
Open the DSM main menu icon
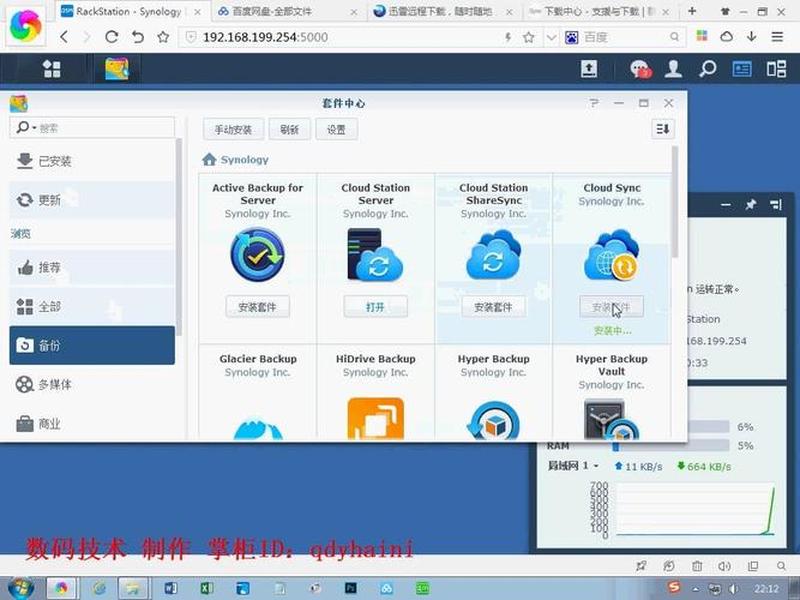(52, 69)
